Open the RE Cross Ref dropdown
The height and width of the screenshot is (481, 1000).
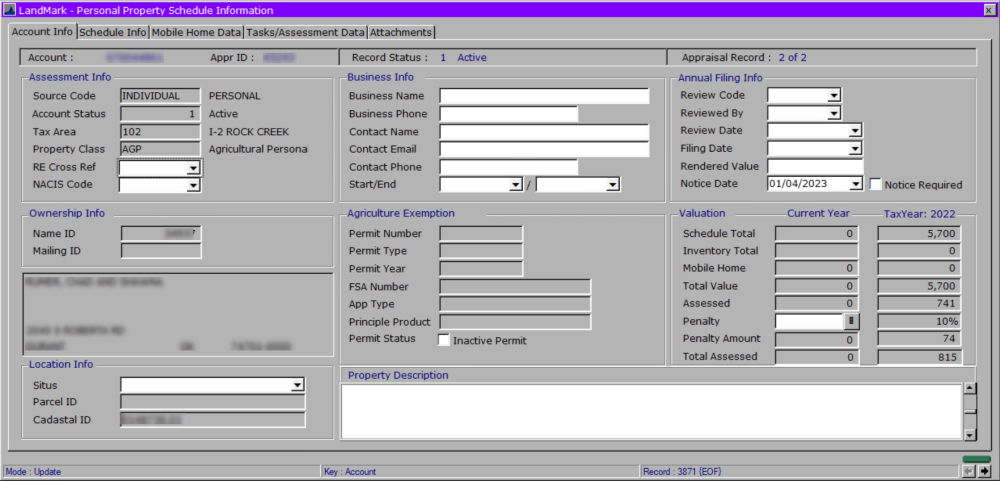(x=193, y=168)
